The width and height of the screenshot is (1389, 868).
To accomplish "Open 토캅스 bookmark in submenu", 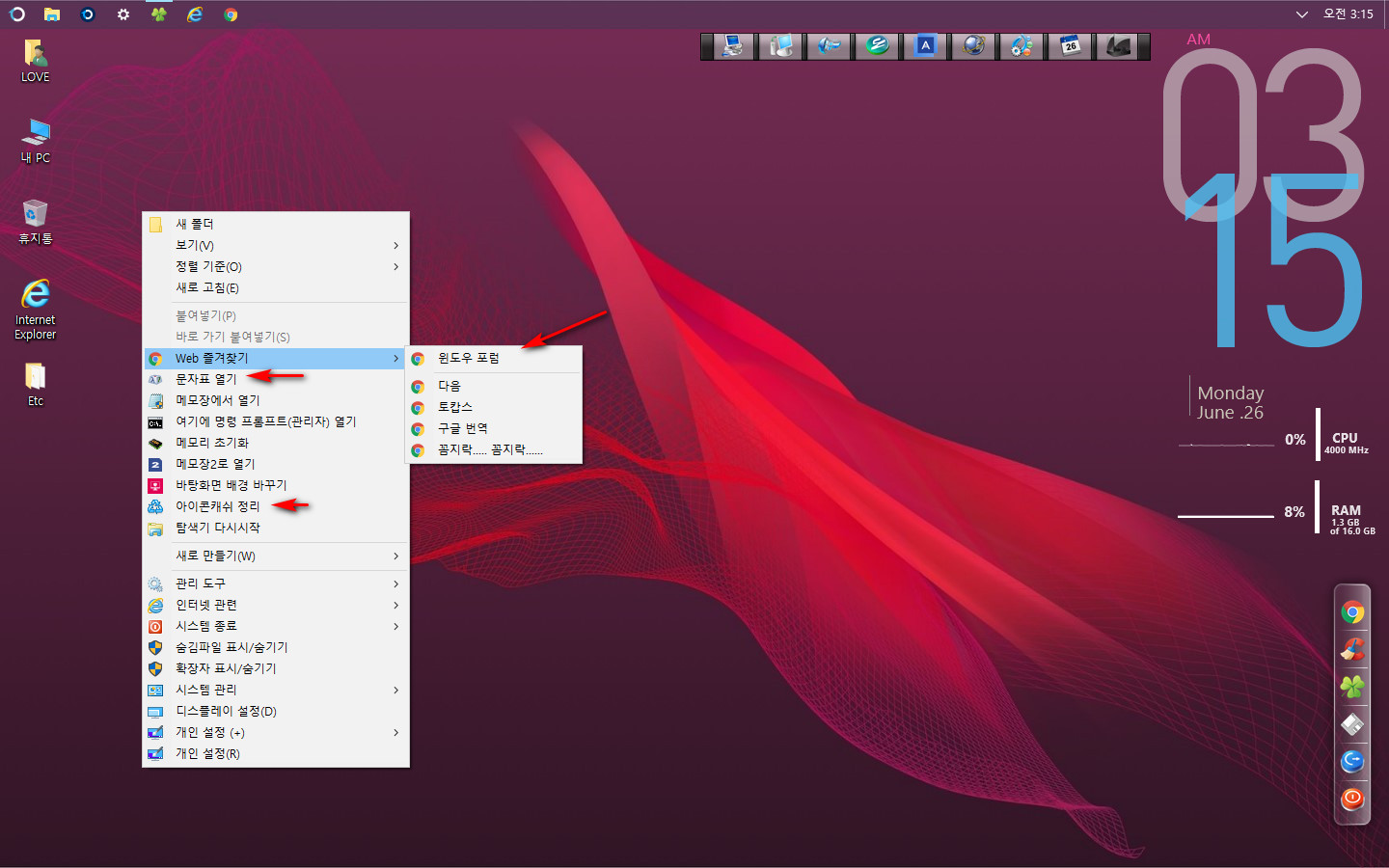I will [494, 407].
